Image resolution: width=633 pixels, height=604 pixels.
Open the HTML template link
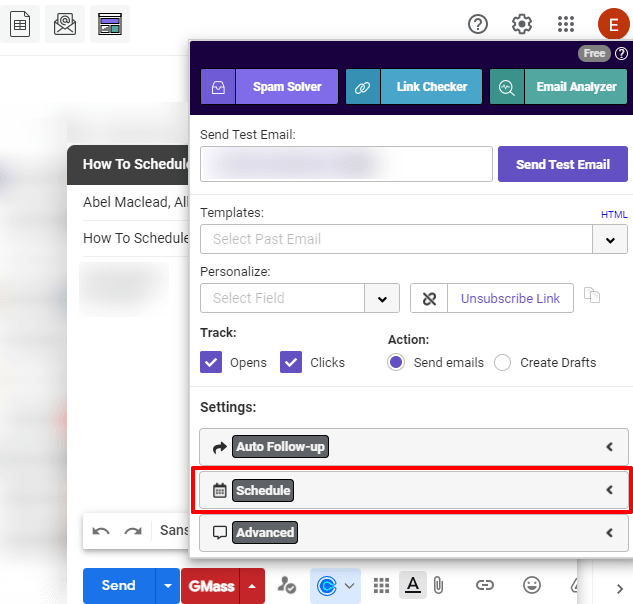(614, 215)
